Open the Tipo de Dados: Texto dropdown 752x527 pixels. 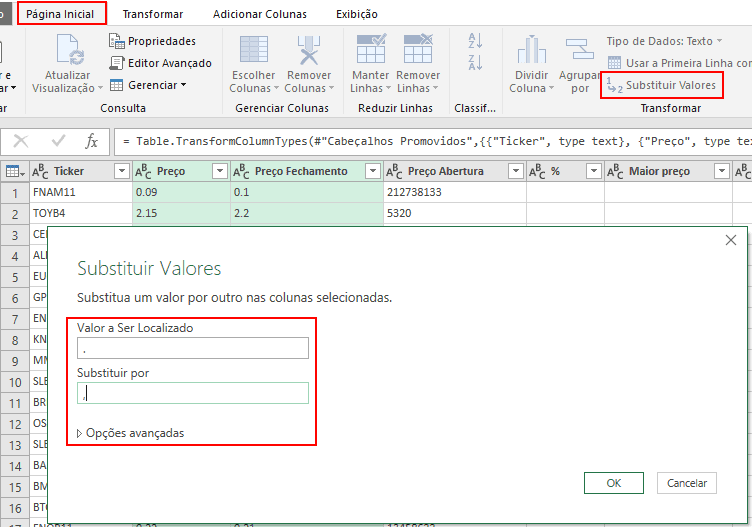click(664, 41)
